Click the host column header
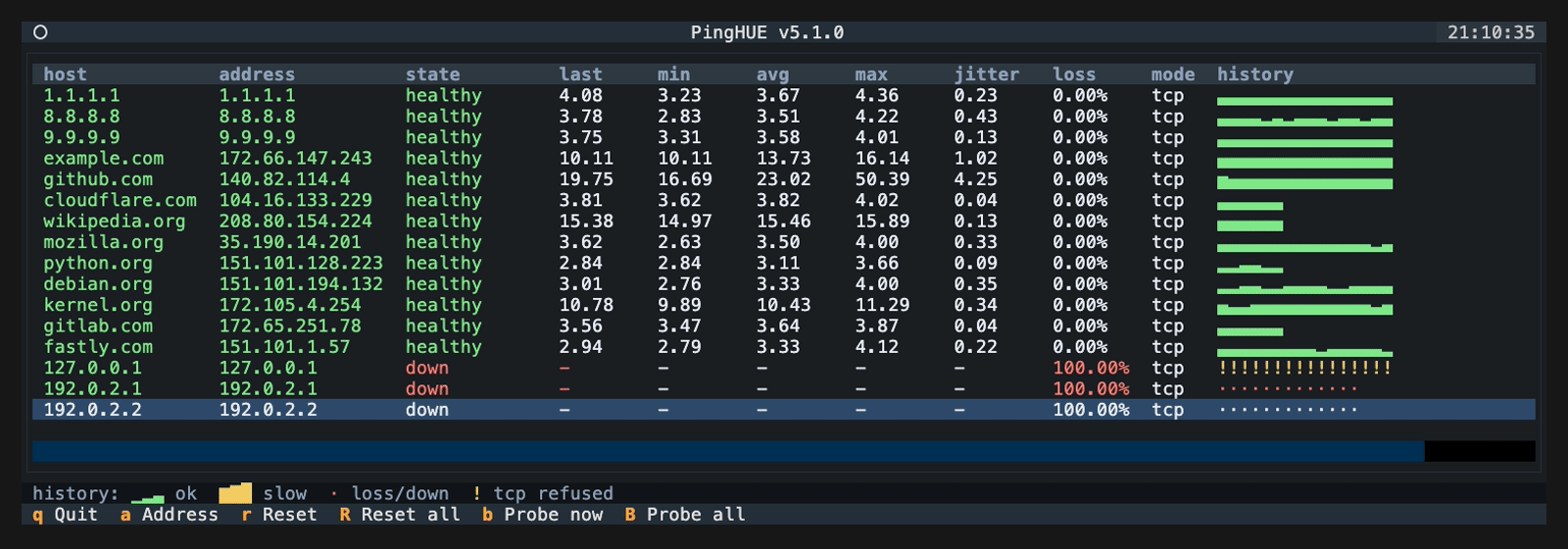 point(65,75)
